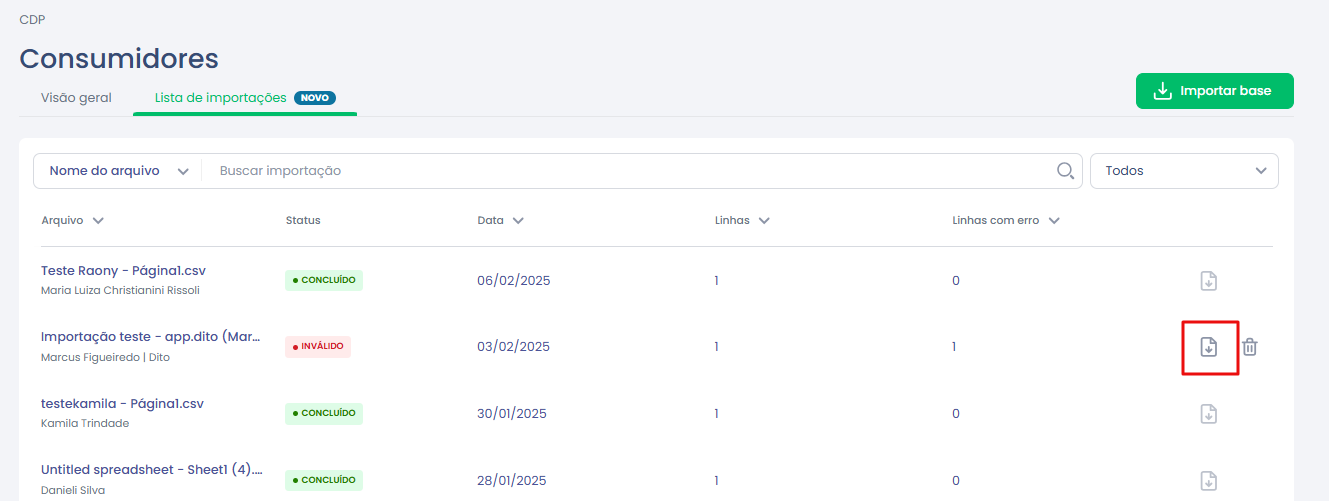
Task: Click the date 03/02/2025
Action: coord(514,347)
